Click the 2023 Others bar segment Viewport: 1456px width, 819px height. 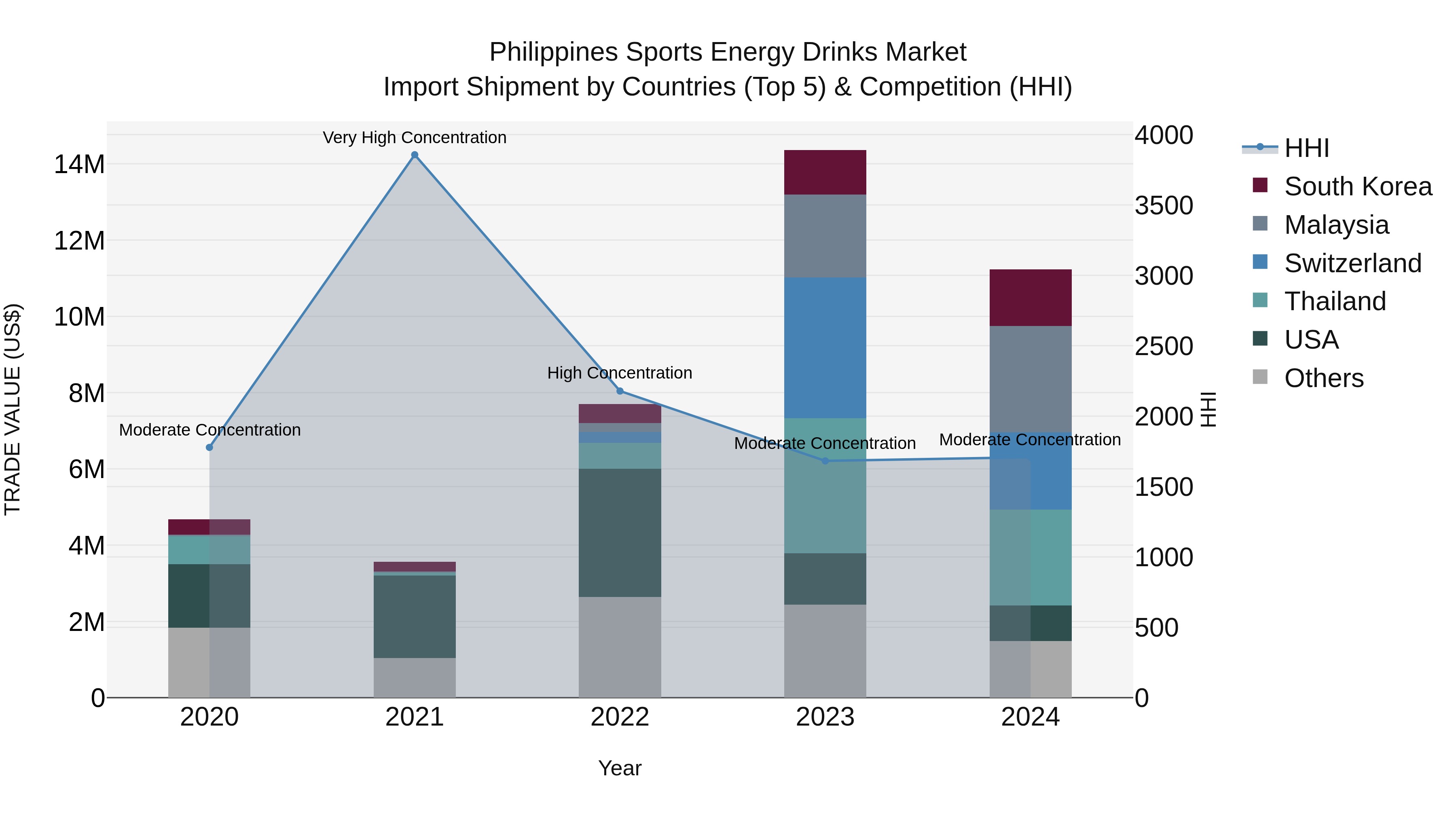[825, 651]
